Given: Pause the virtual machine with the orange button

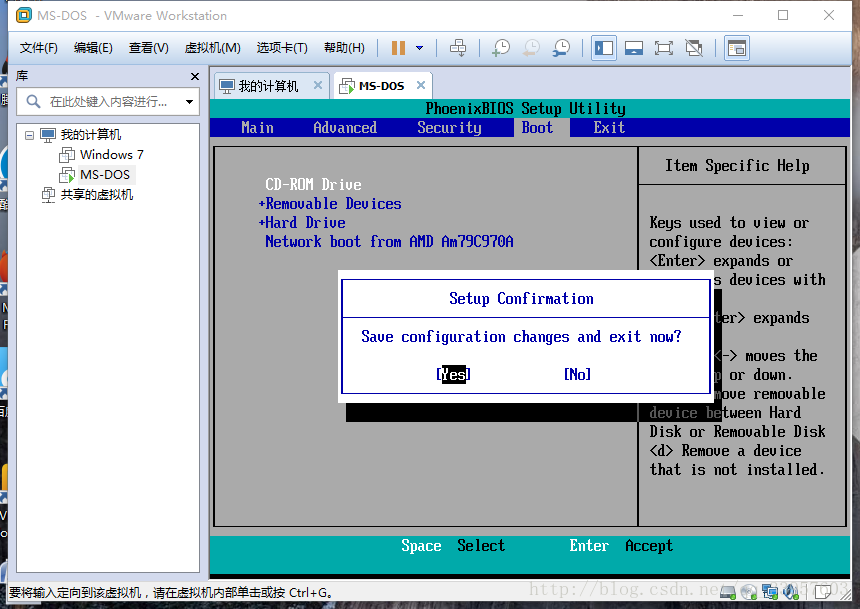Looking at the screenshot, I should pyautogui.click(x=398, y=48).
